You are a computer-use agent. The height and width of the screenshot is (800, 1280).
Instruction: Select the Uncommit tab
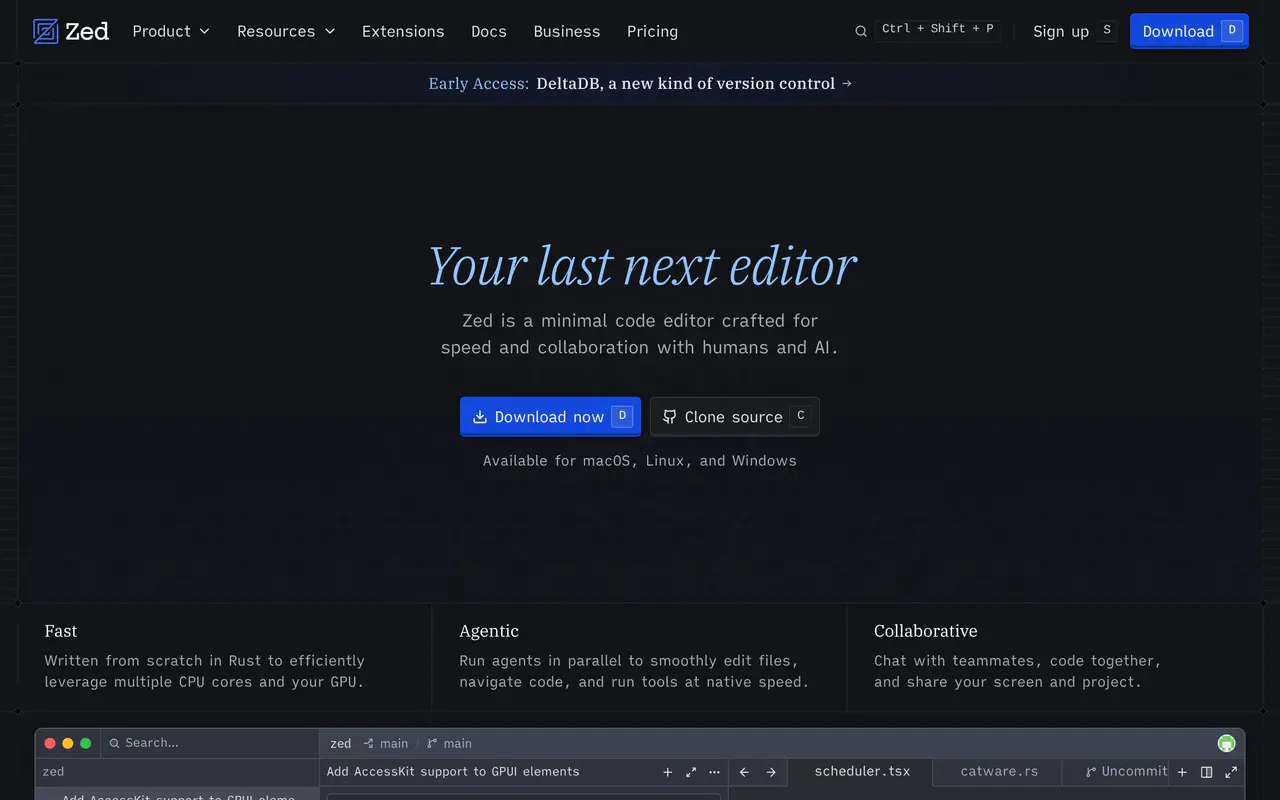[1125, 771]
